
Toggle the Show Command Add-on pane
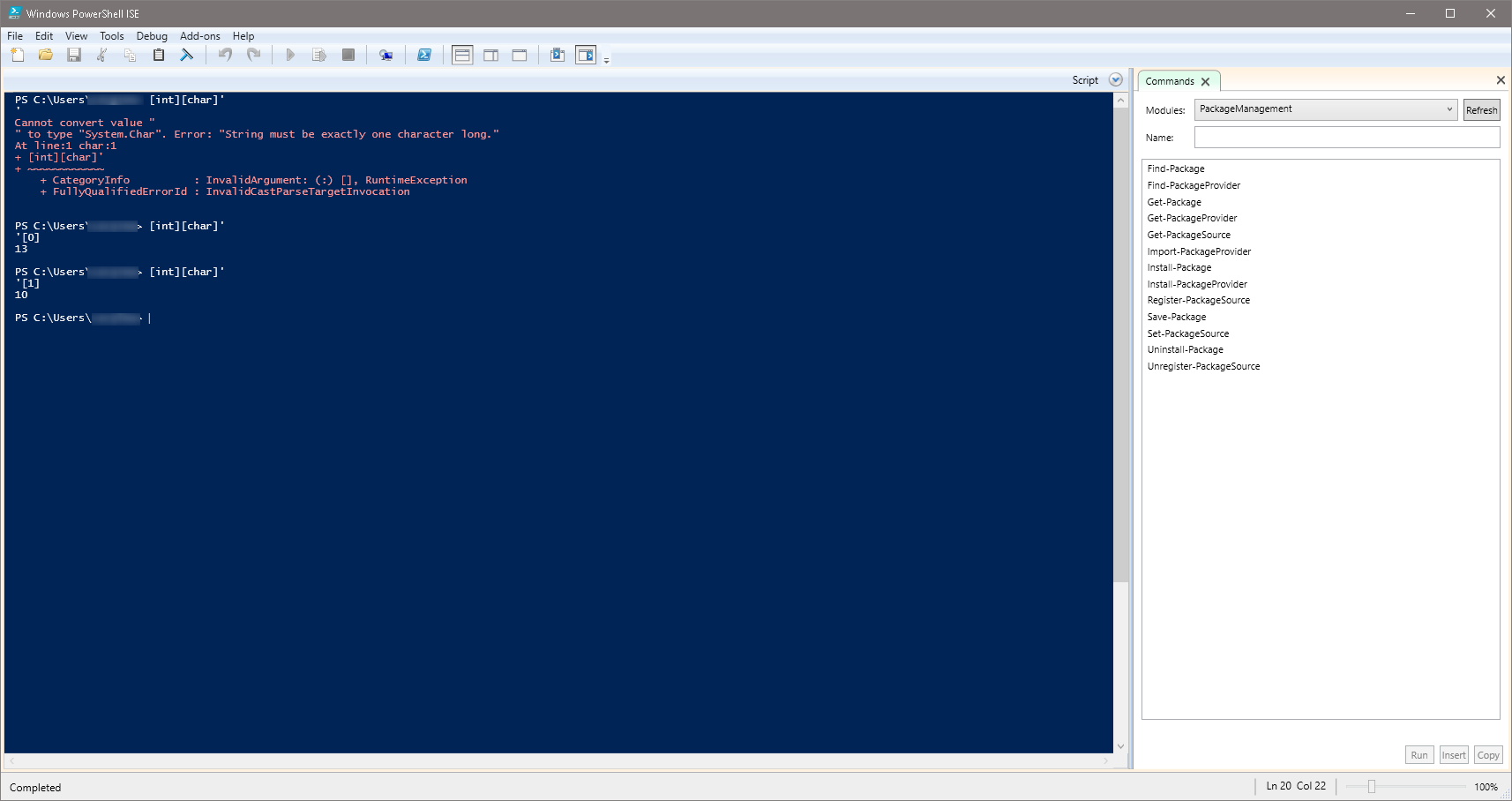[x=586, y=55]
